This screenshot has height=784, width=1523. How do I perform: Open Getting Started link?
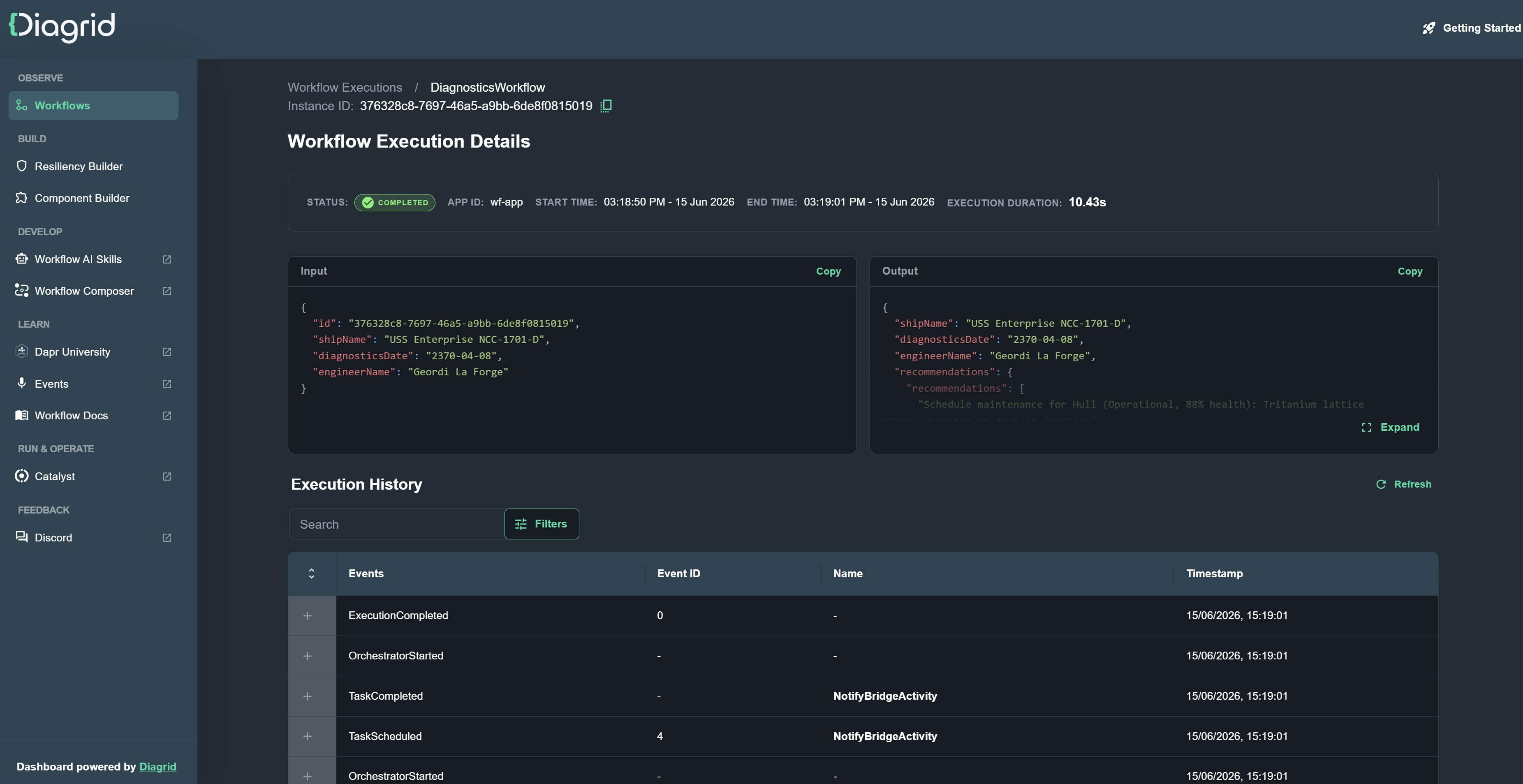[x=1481, y=28]
